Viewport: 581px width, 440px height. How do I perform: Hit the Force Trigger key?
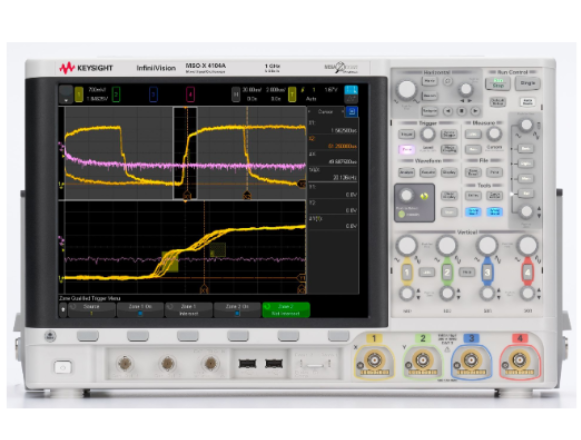coord(449,134)
